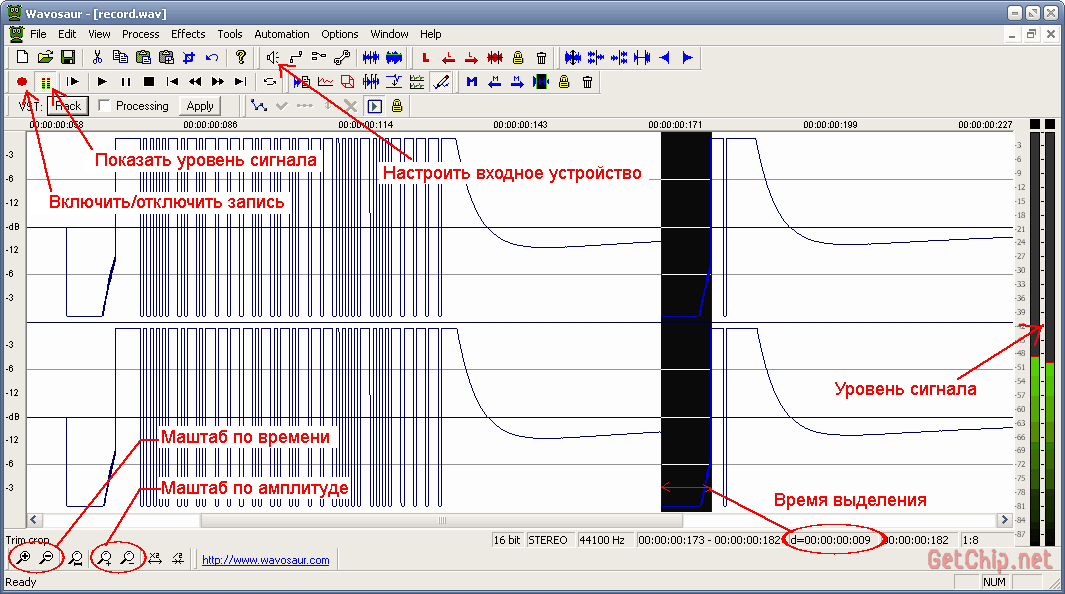This screenshot has width=1065, height=594.
Task: Open a file with the folder icon
Action: (46, 58)
